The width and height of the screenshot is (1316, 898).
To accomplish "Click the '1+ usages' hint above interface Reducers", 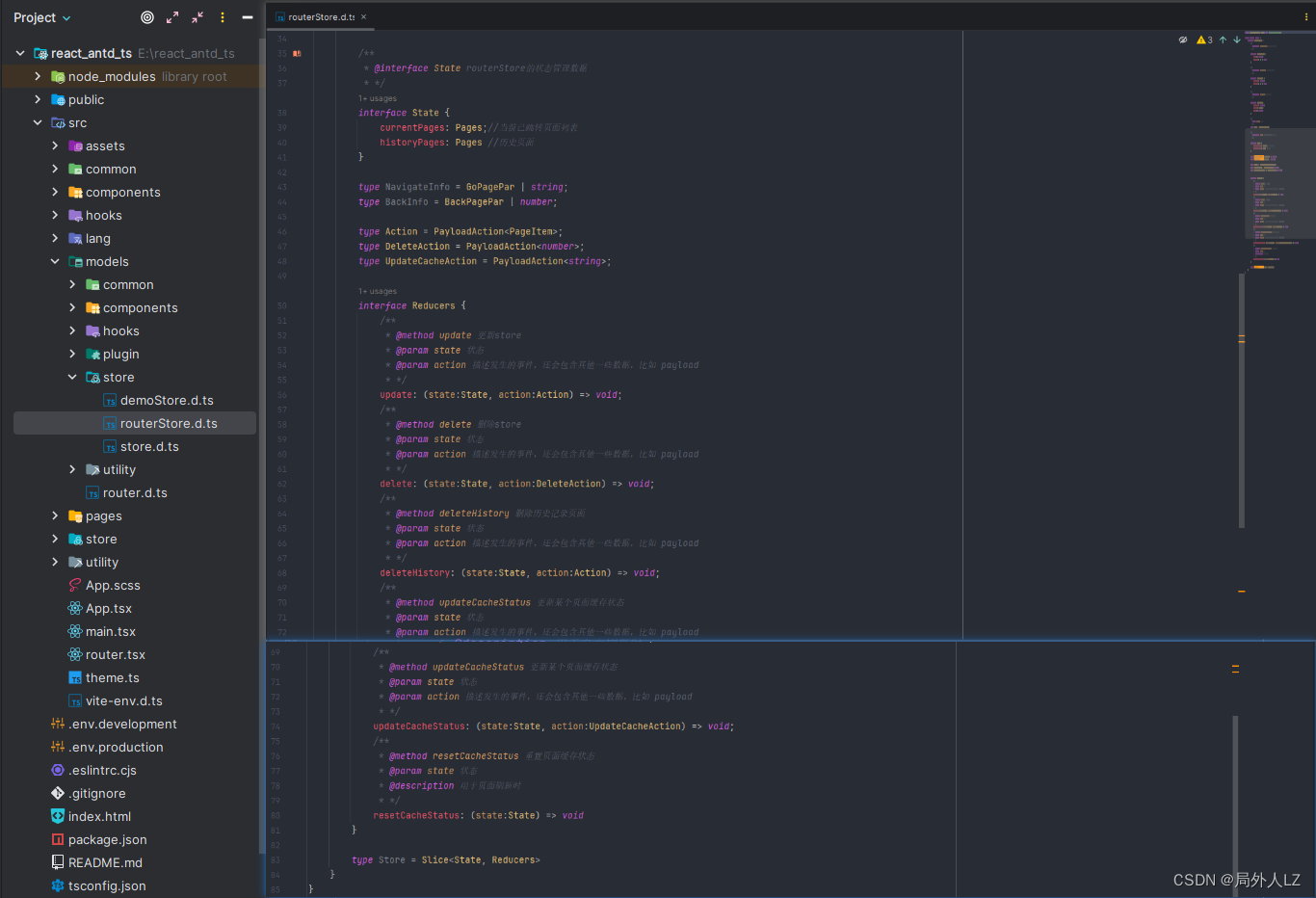I will tap(378, 291).
